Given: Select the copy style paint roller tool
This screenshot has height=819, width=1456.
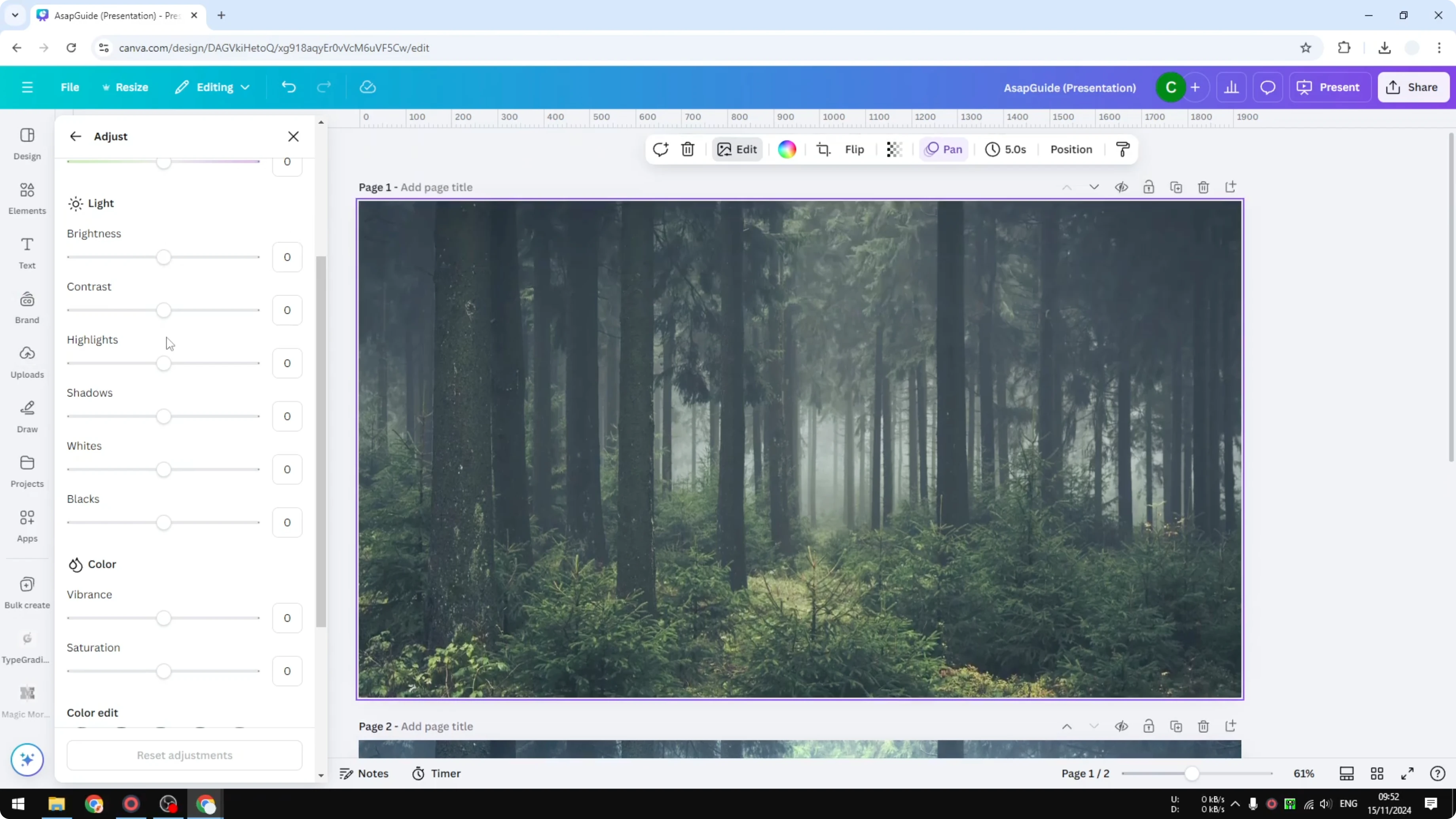Looking at the screenshot, I should click(x=1122, y=149).
